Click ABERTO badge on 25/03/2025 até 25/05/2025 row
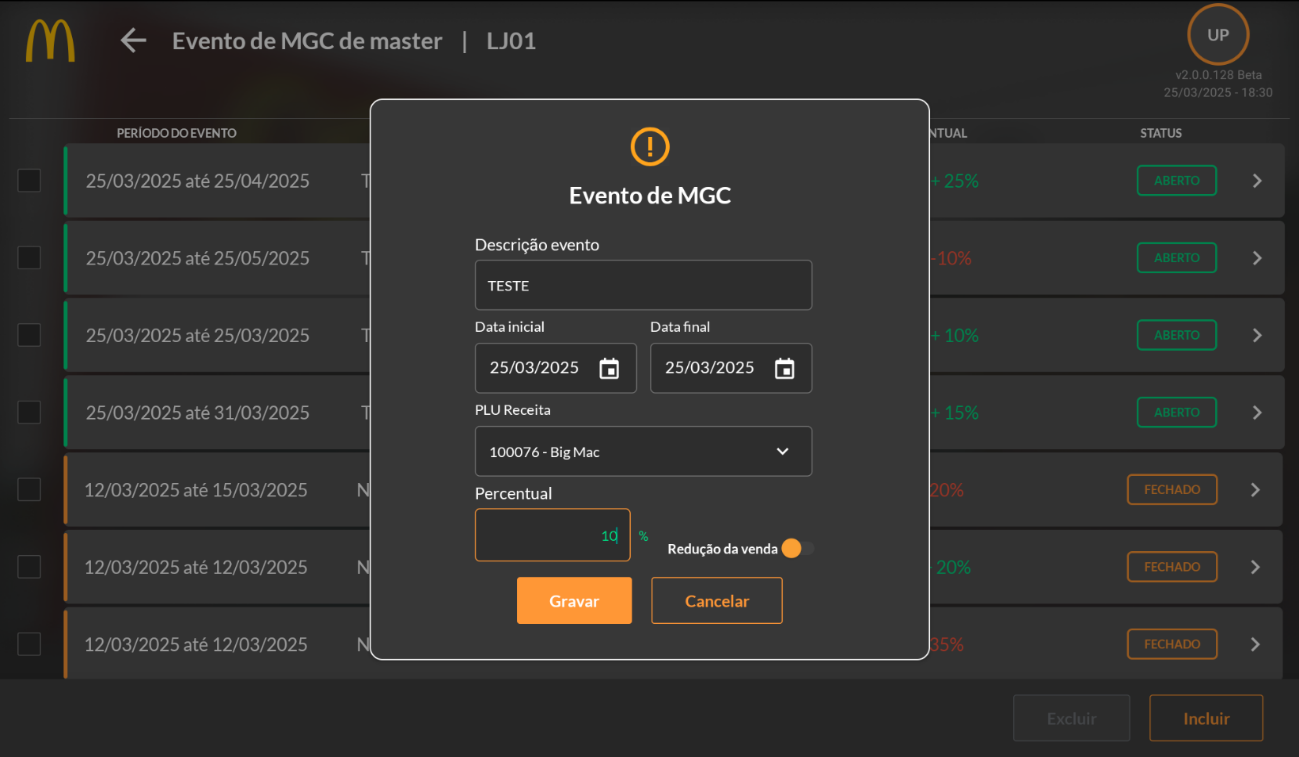 (1177, 258)
